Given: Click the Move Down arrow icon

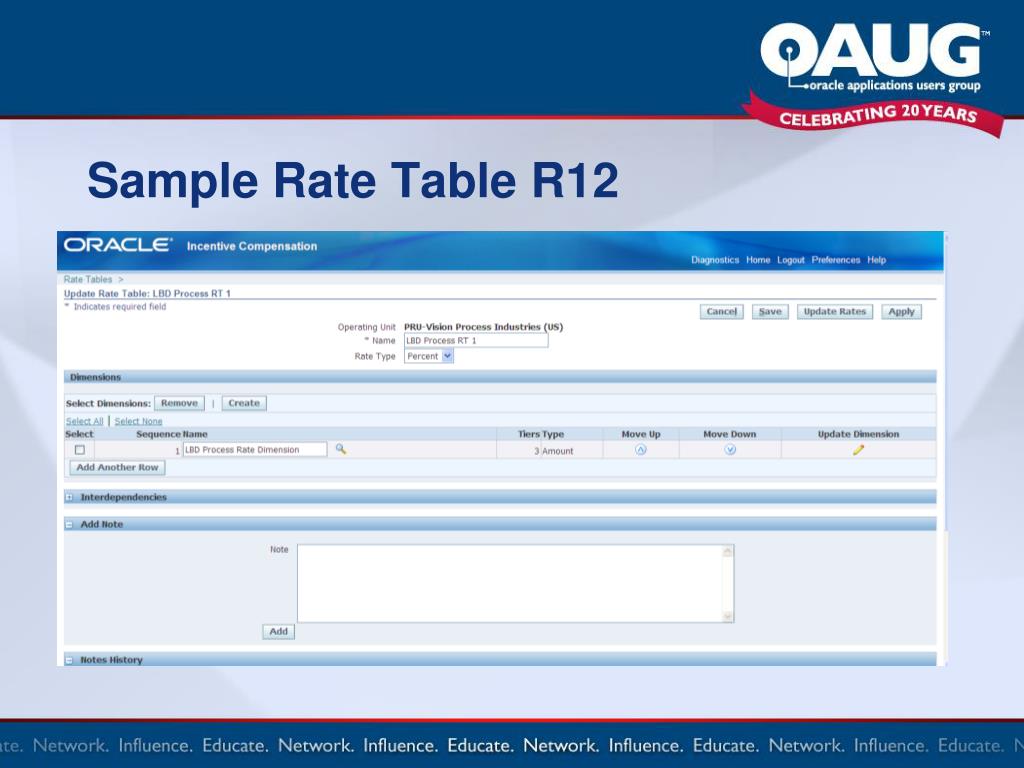Looking at the screenshot, I should pyautogui.click(x=730, y=450).
